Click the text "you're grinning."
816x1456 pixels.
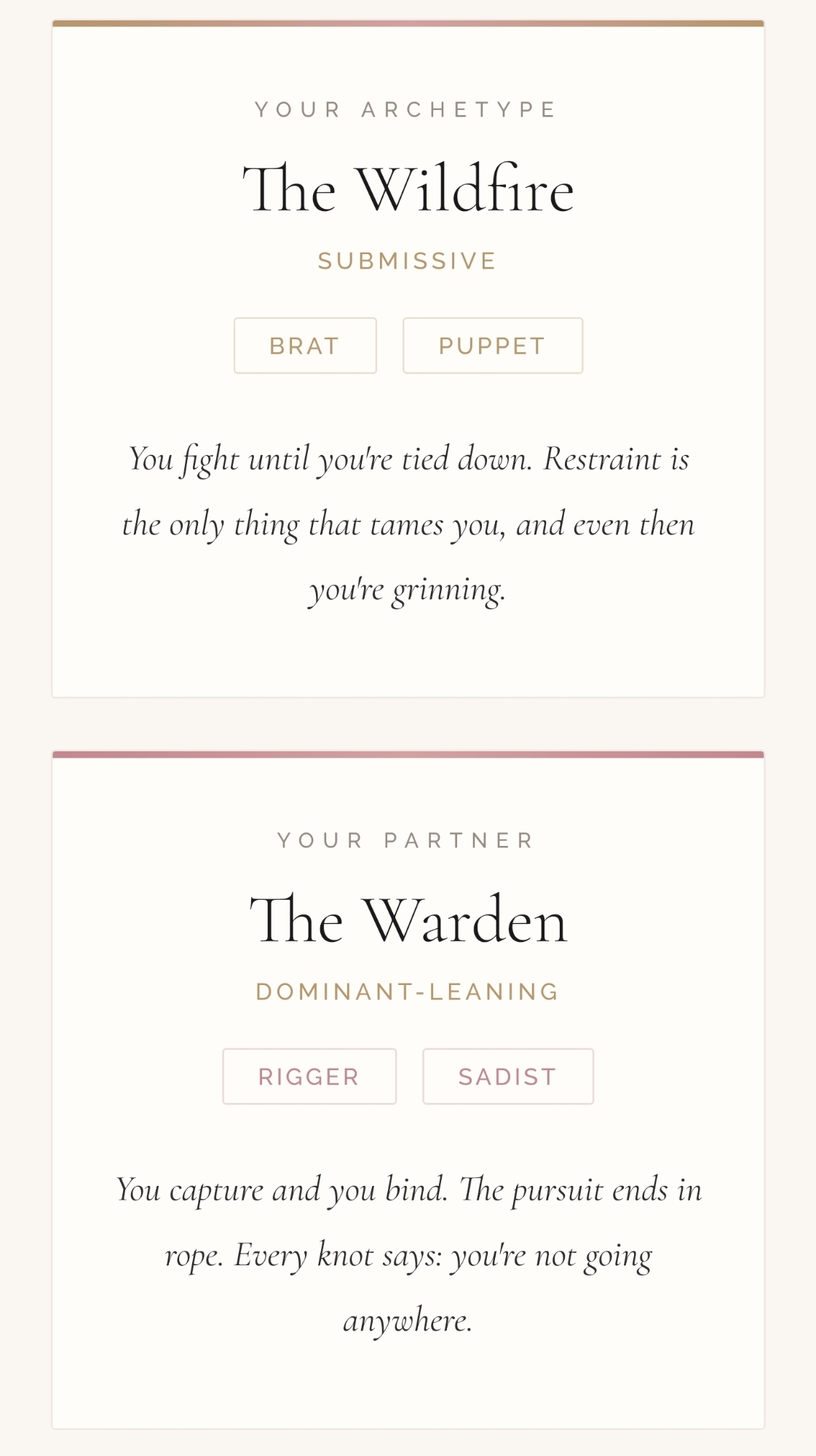(x=407, y=590)
